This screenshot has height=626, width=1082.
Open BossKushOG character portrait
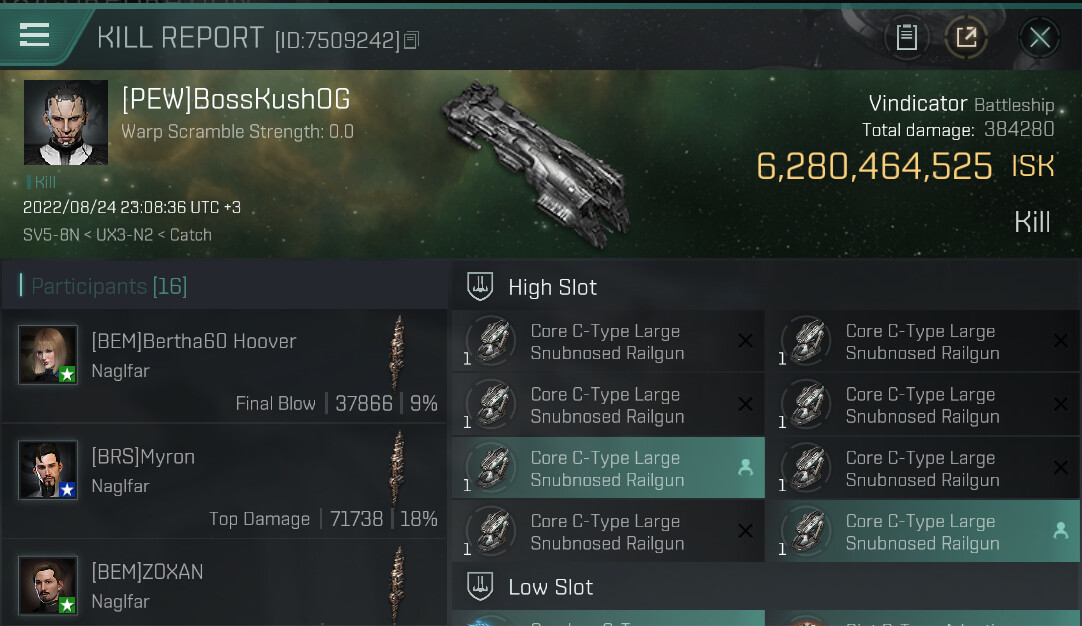66,122
